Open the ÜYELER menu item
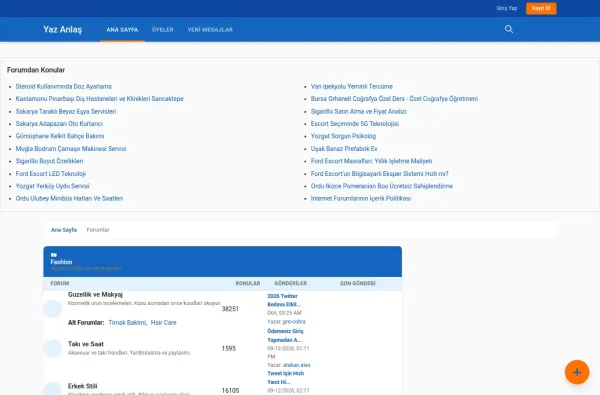 point(163,29)
